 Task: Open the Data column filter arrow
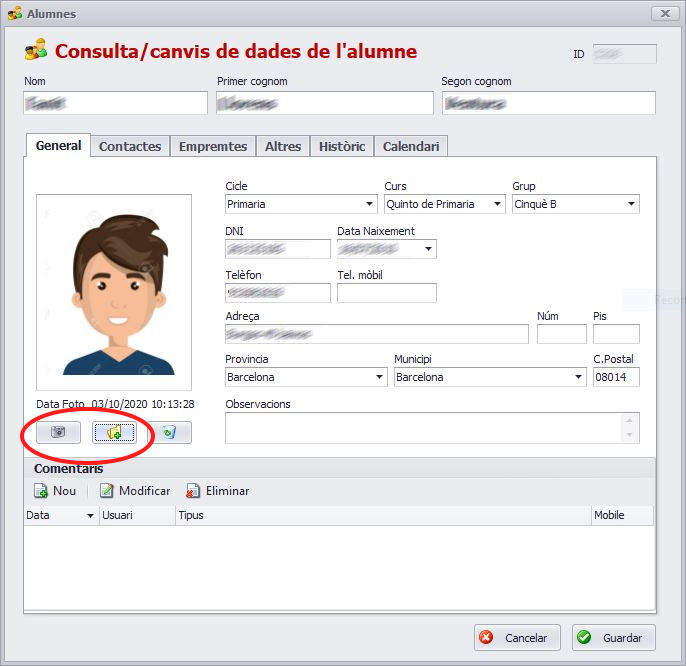90,515
